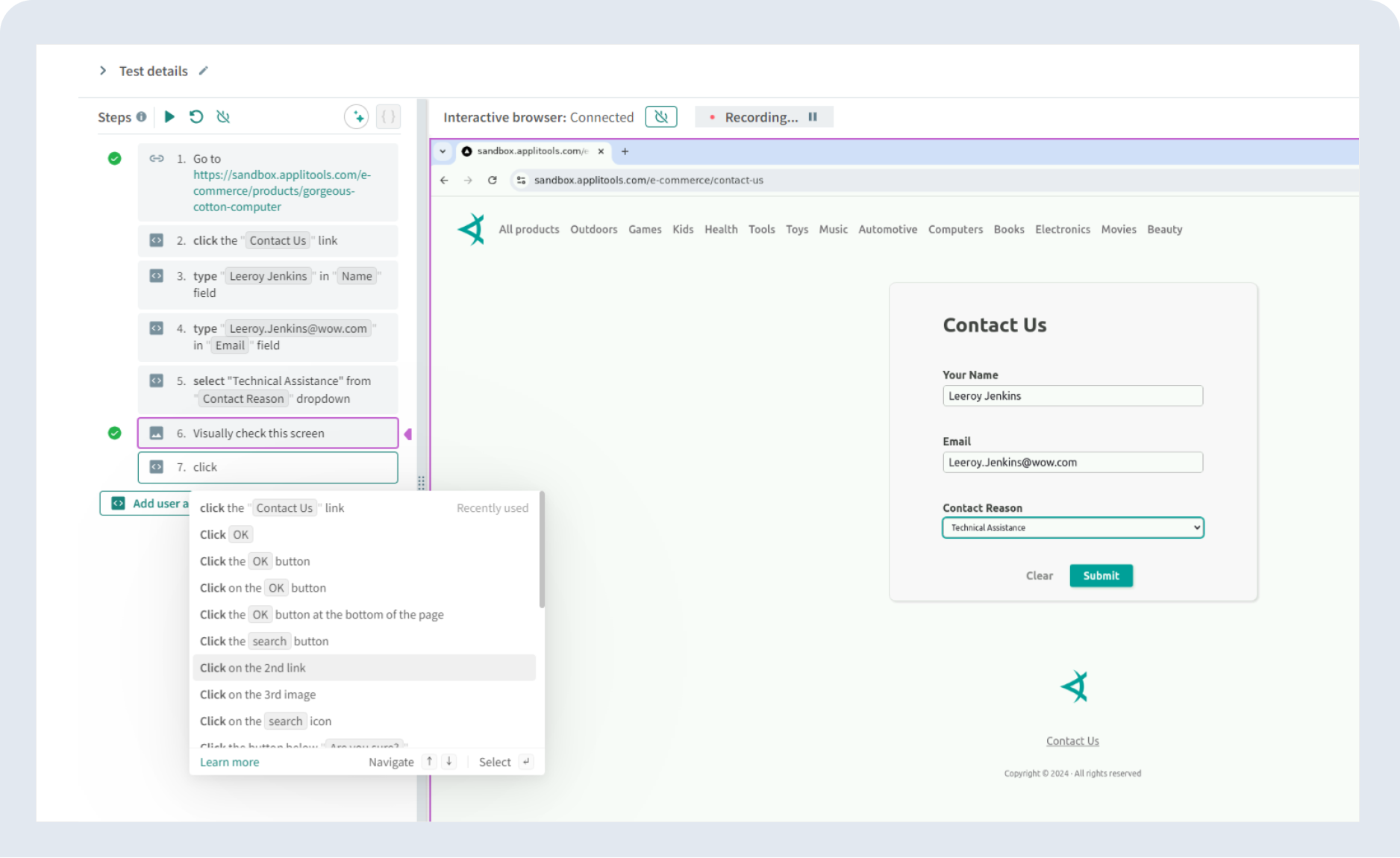1400x858 pixels.
Task: Open Toys category
Action: (797, 230)
